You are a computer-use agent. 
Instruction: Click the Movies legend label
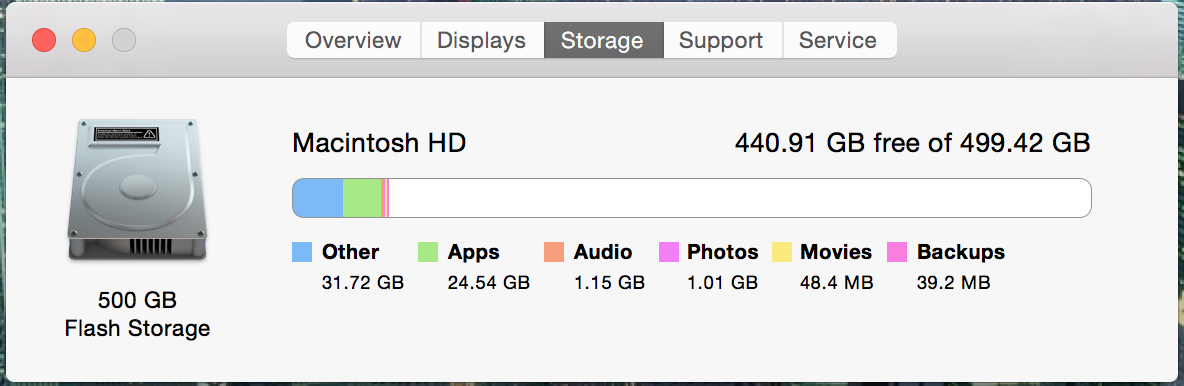pyautogui.click(x=836, y=252)
